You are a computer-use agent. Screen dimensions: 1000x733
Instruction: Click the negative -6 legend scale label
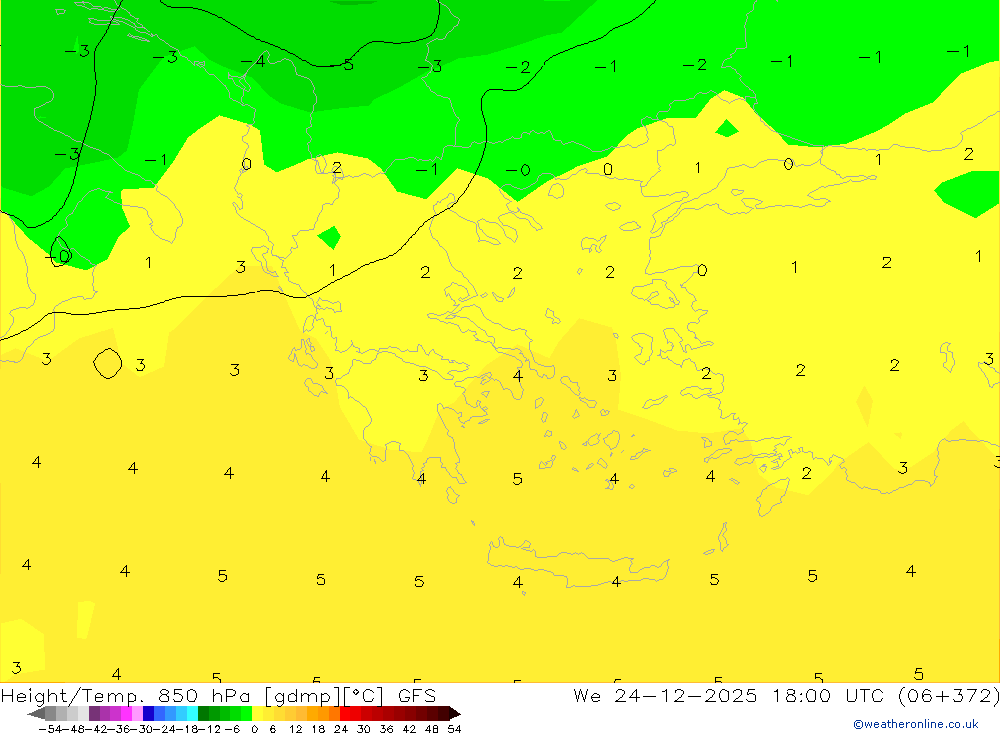coord(233,729)
